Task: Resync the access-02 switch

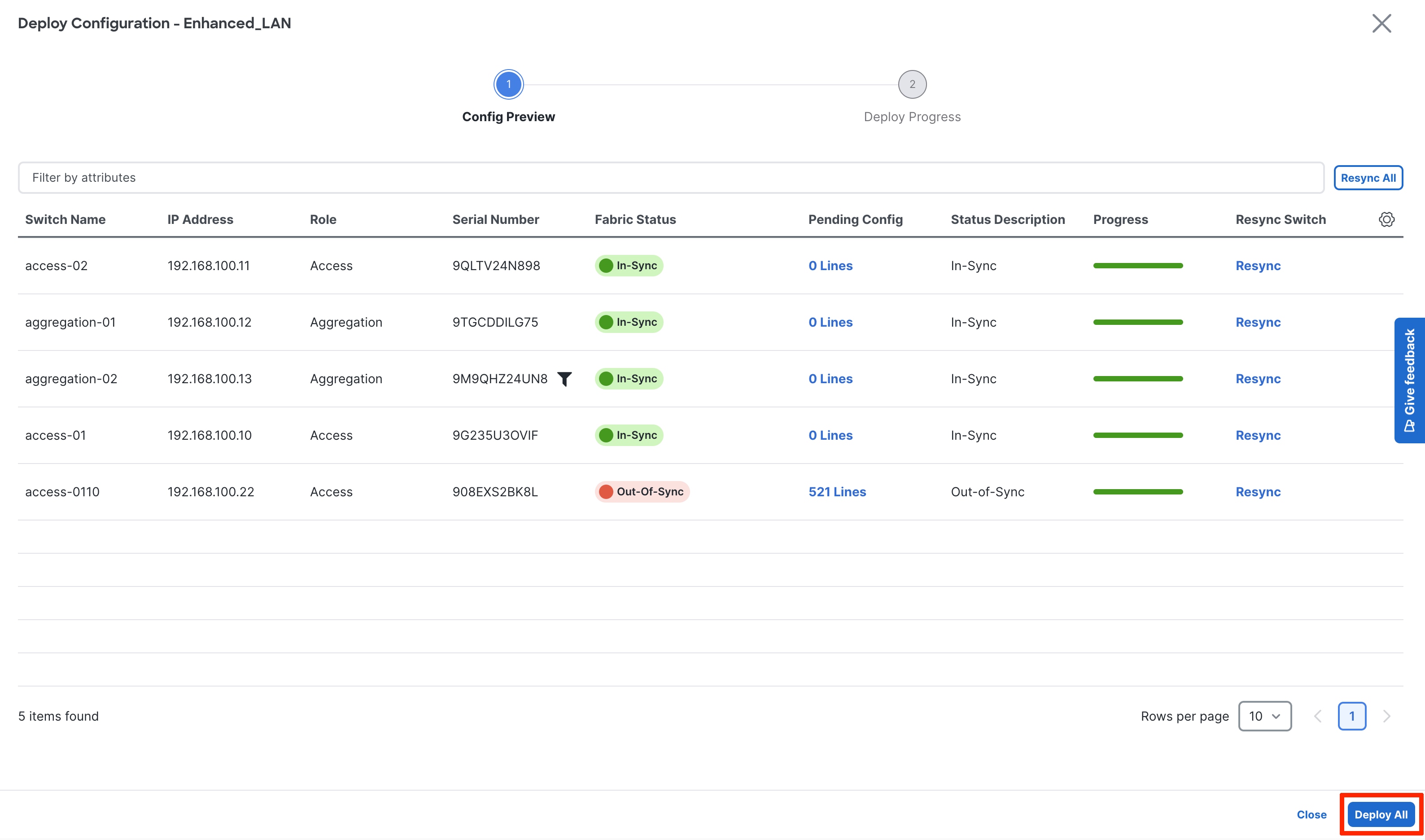Action: tap(1258, 266)
